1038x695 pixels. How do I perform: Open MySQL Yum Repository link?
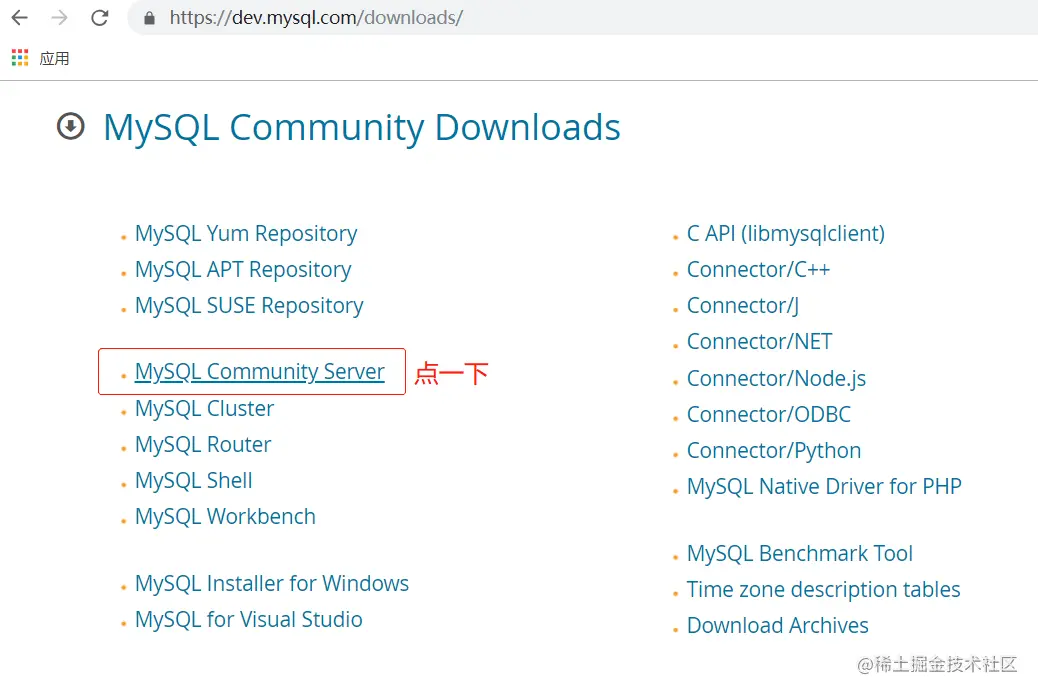(246, 234)
